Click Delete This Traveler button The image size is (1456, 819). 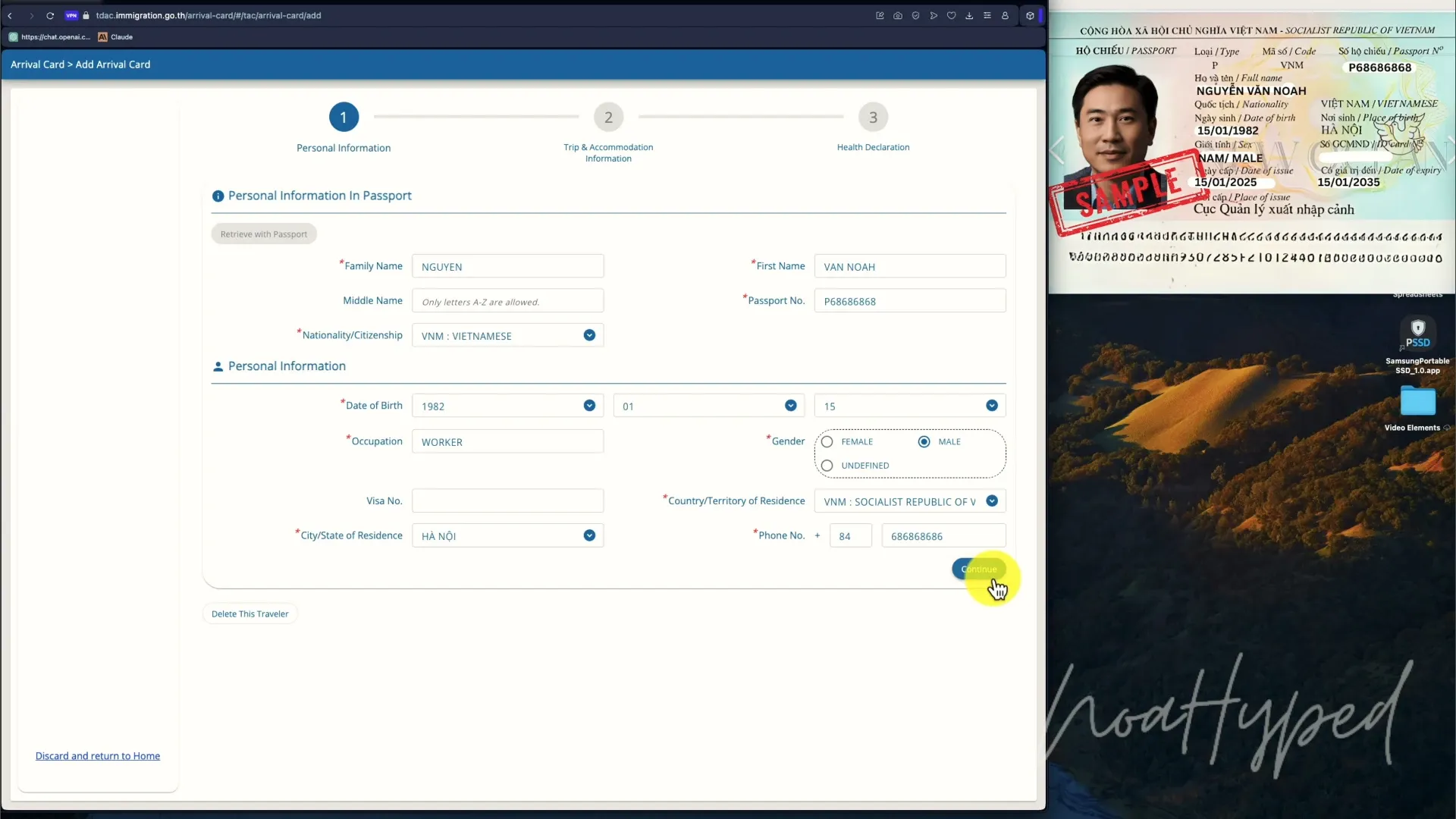click(250, 614)
